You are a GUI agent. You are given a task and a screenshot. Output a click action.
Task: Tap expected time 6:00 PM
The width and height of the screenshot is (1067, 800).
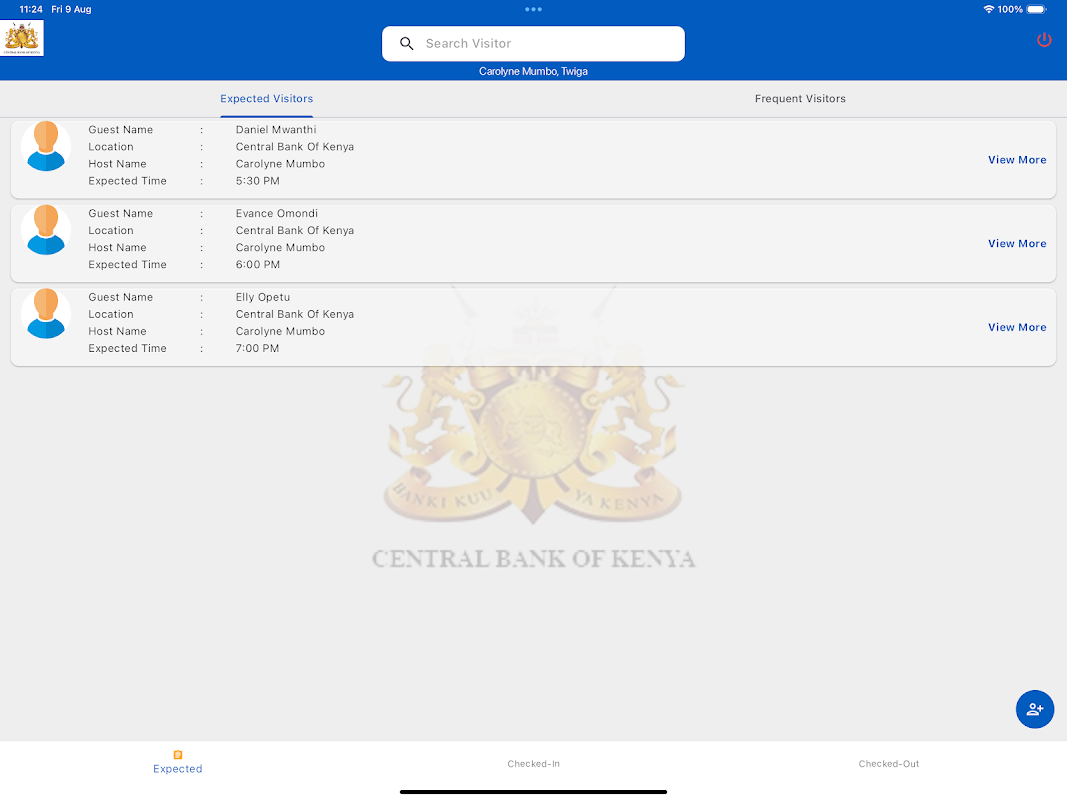[x=257, y=265]
